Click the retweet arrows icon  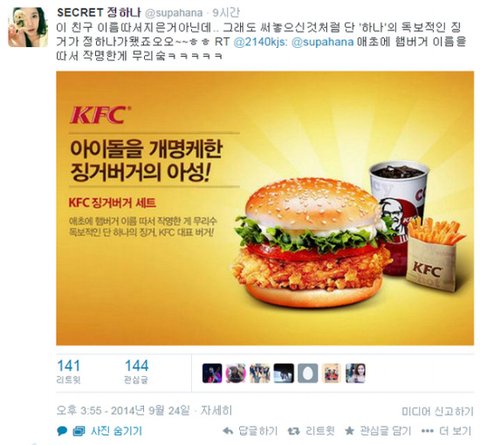pyautogui.click(x=294, y=431)
